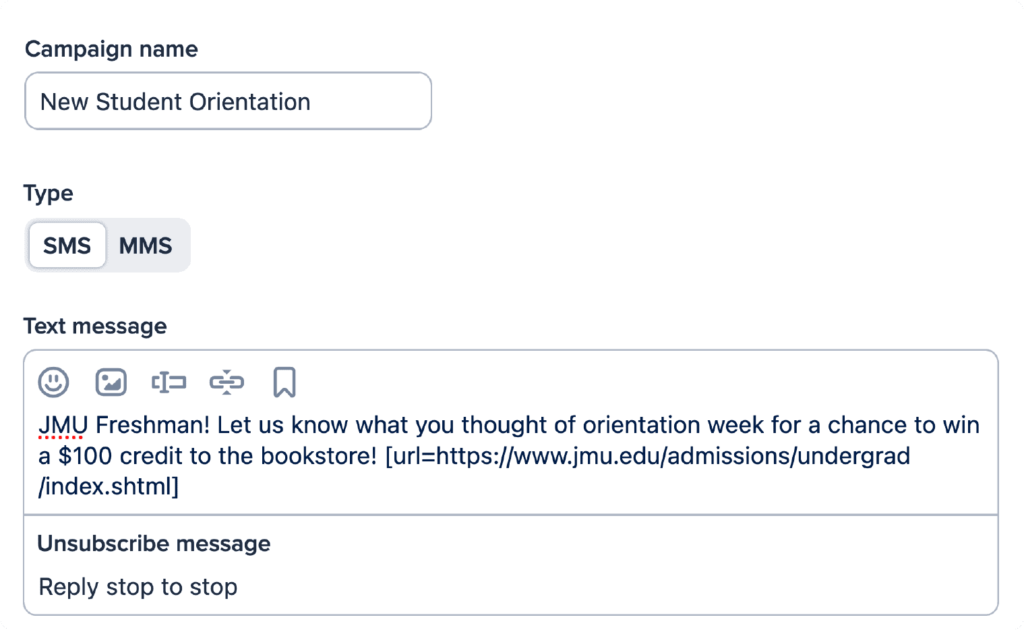Image resolution: width=1024 pixels, height=630 pixels.
Task: Click inside the Campaign name field
Action: 228,101
